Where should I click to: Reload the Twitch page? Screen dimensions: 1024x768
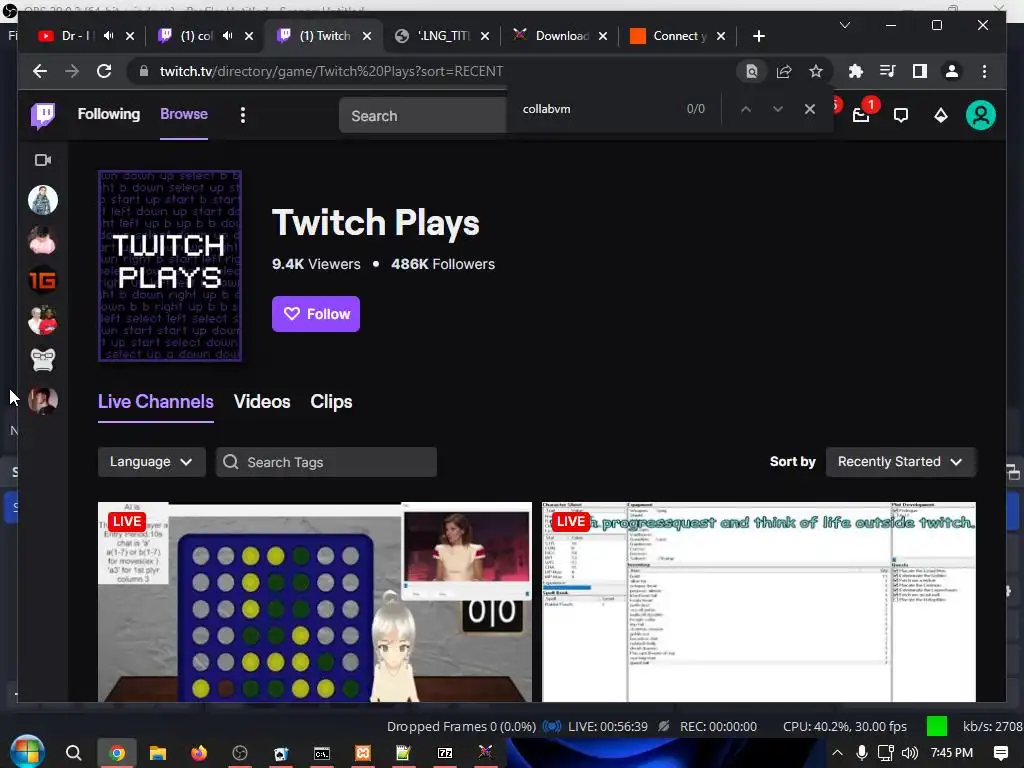pos(104,71)
